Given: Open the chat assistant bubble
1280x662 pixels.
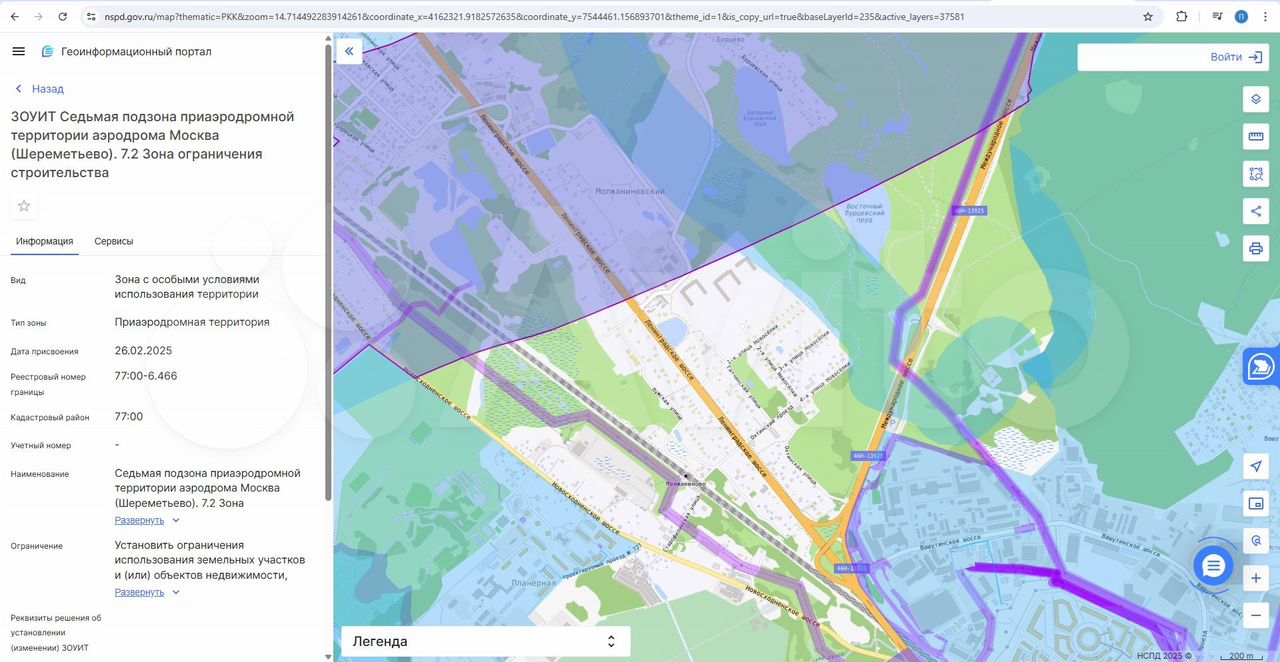Looking at the screenshot, I should pyautogui.click(x=1213, y=566).
